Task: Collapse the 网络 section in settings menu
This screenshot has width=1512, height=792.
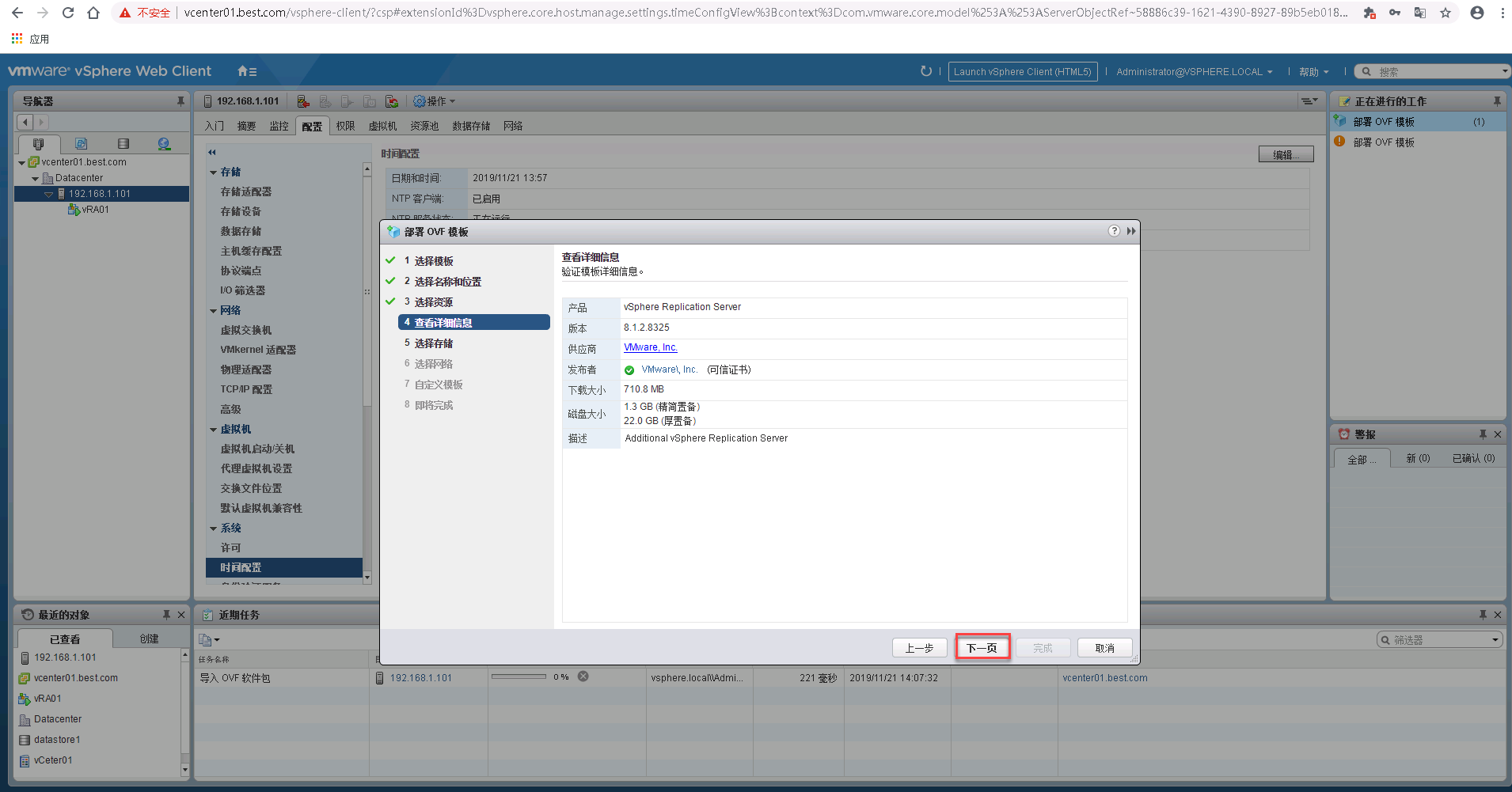Action: click(x=214, y=311)
